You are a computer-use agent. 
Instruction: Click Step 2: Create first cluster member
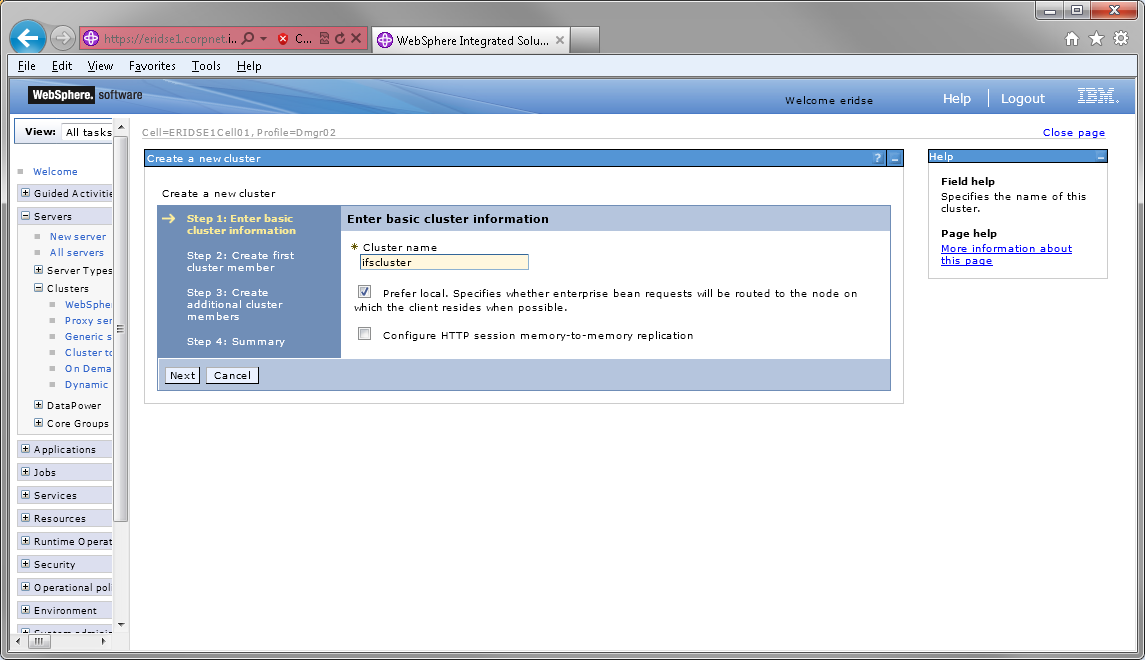click(240, 261)
